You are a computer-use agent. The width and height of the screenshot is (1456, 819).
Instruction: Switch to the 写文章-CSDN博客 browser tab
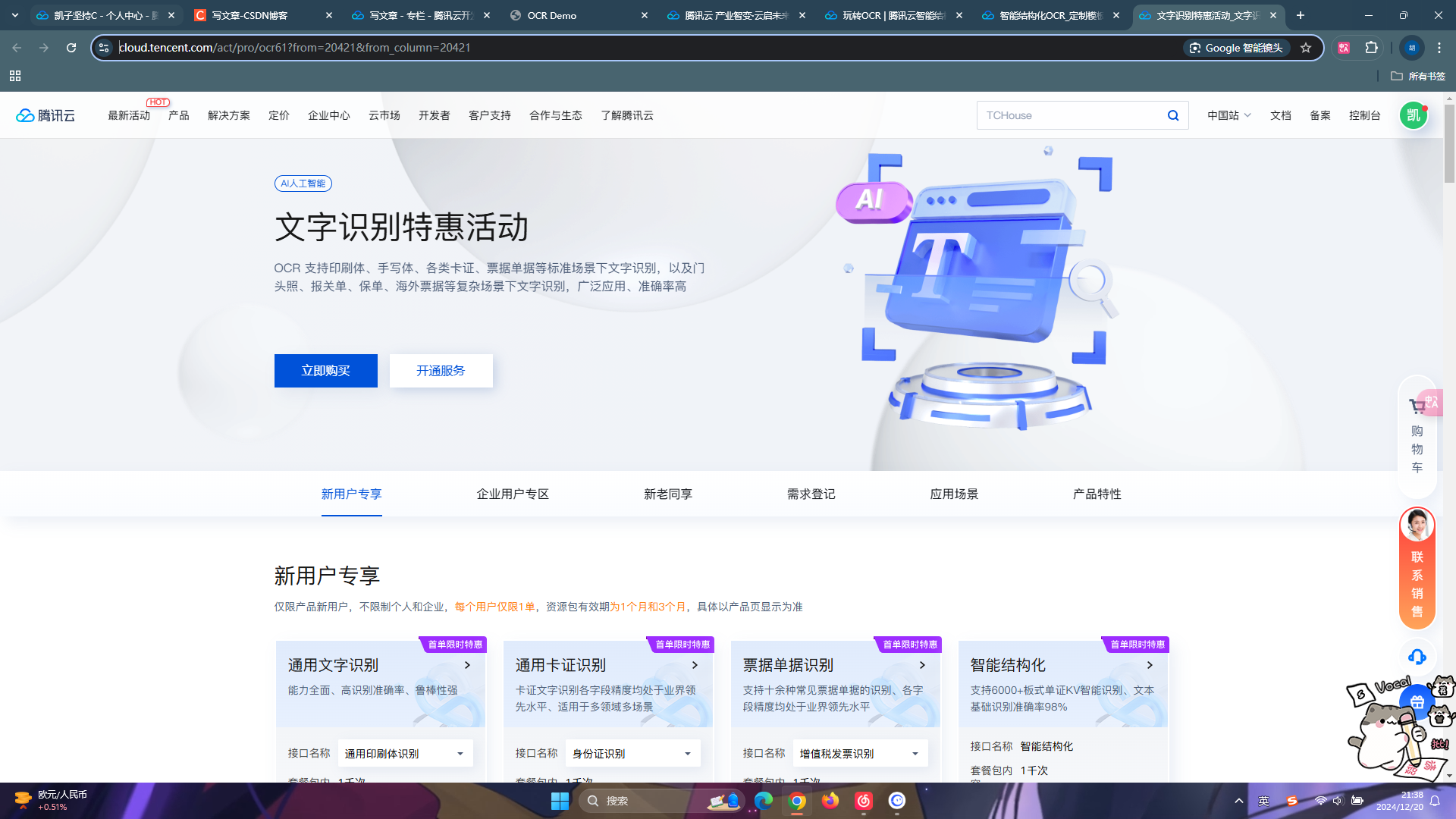pyautogui.click(x=264, y=15)
